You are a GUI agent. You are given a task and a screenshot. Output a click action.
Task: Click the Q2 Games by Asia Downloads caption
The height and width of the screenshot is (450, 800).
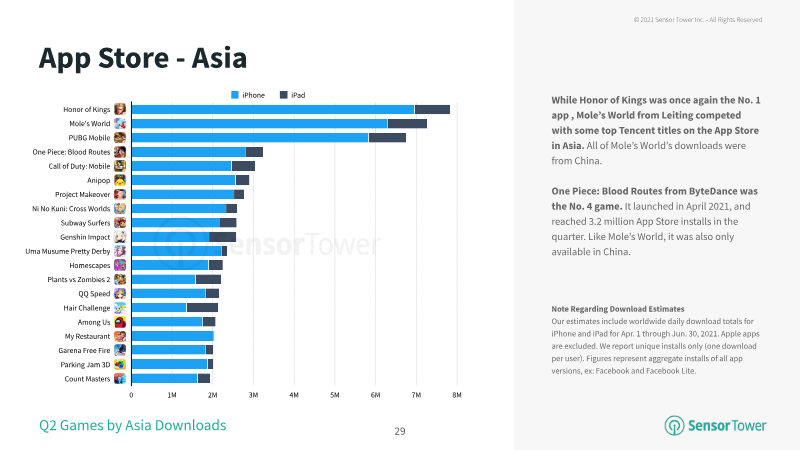[x=133, y=426]
